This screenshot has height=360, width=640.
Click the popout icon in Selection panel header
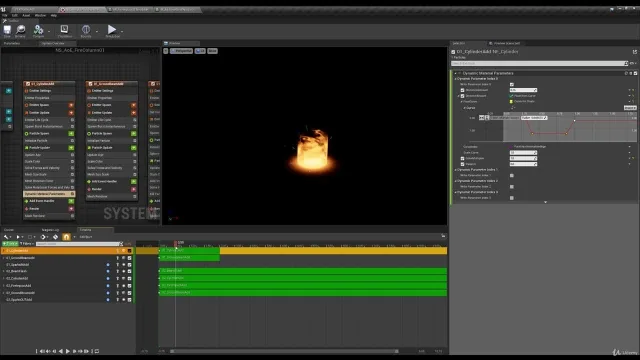tap(635, 52)
